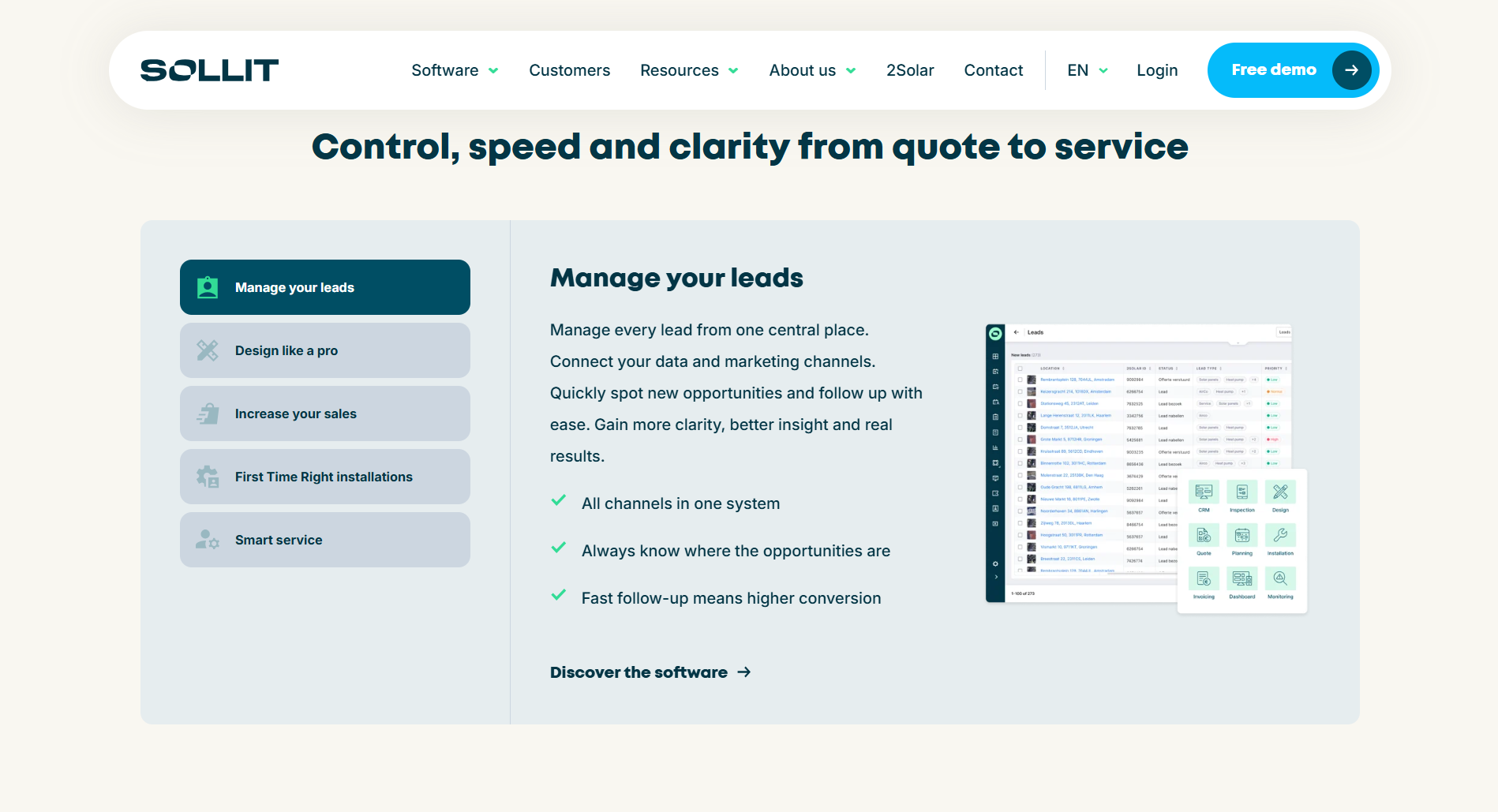The width and height of the screenshot is (1498, 812).
Task: Click the Increase your sales bag icon
Action: (x=208, y=413)
